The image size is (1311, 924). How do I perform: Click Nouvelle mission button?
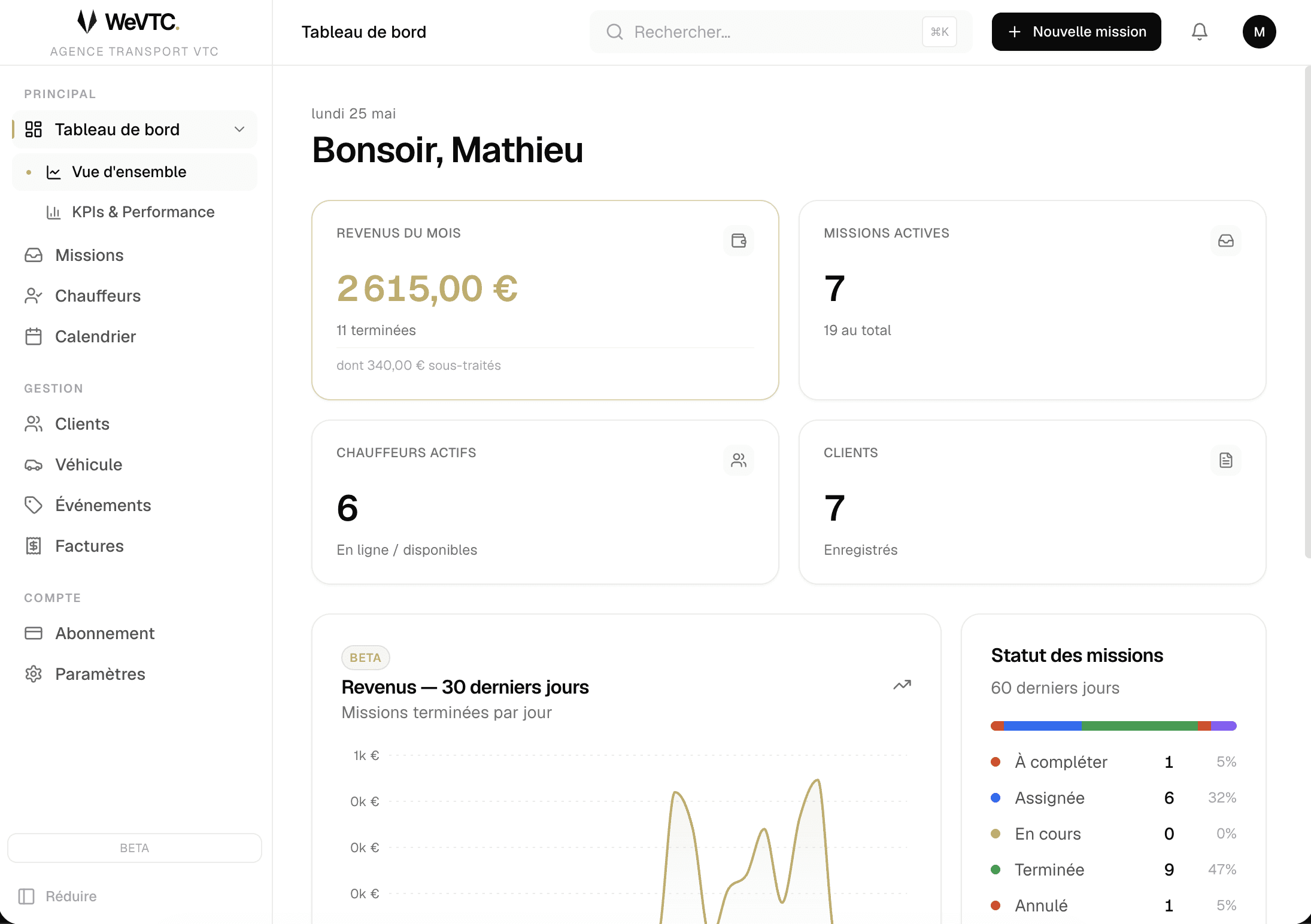[x=1076, y=32]
